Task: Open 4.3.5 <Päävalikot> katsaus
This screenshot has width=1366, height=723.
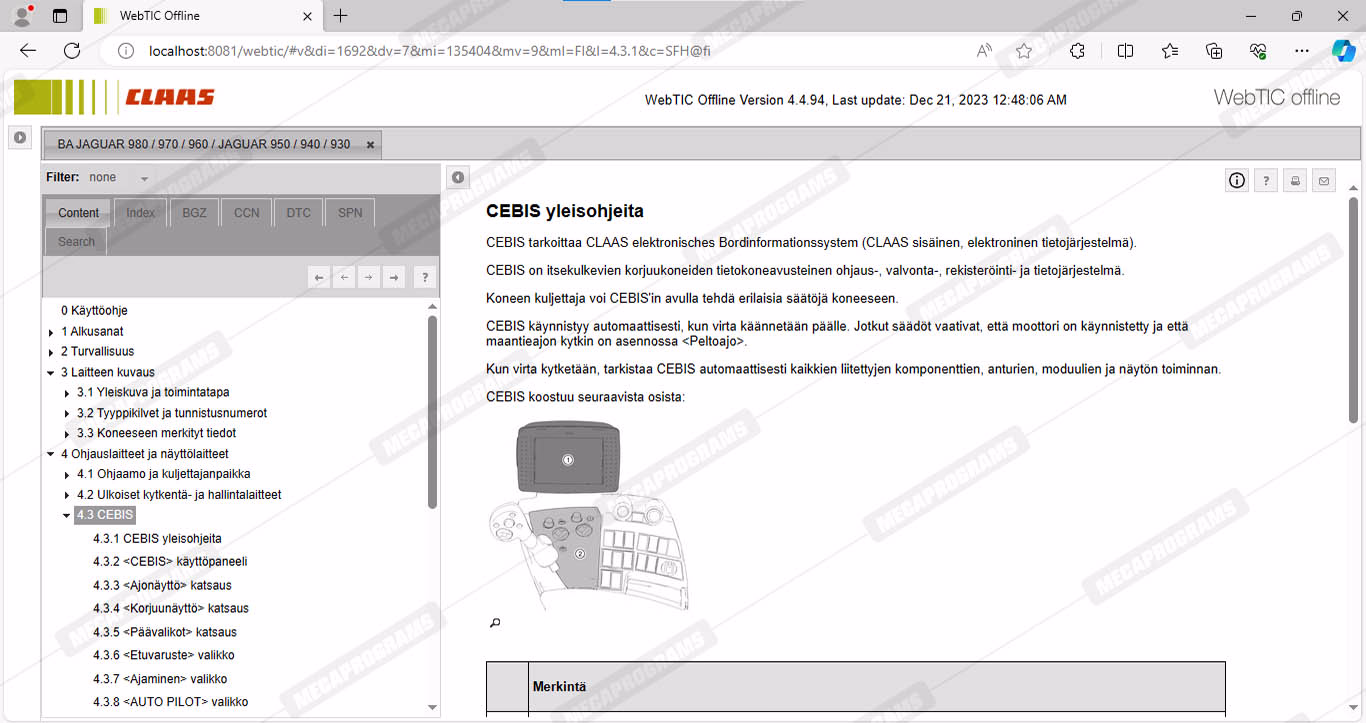Action: (x=165, y=633)
